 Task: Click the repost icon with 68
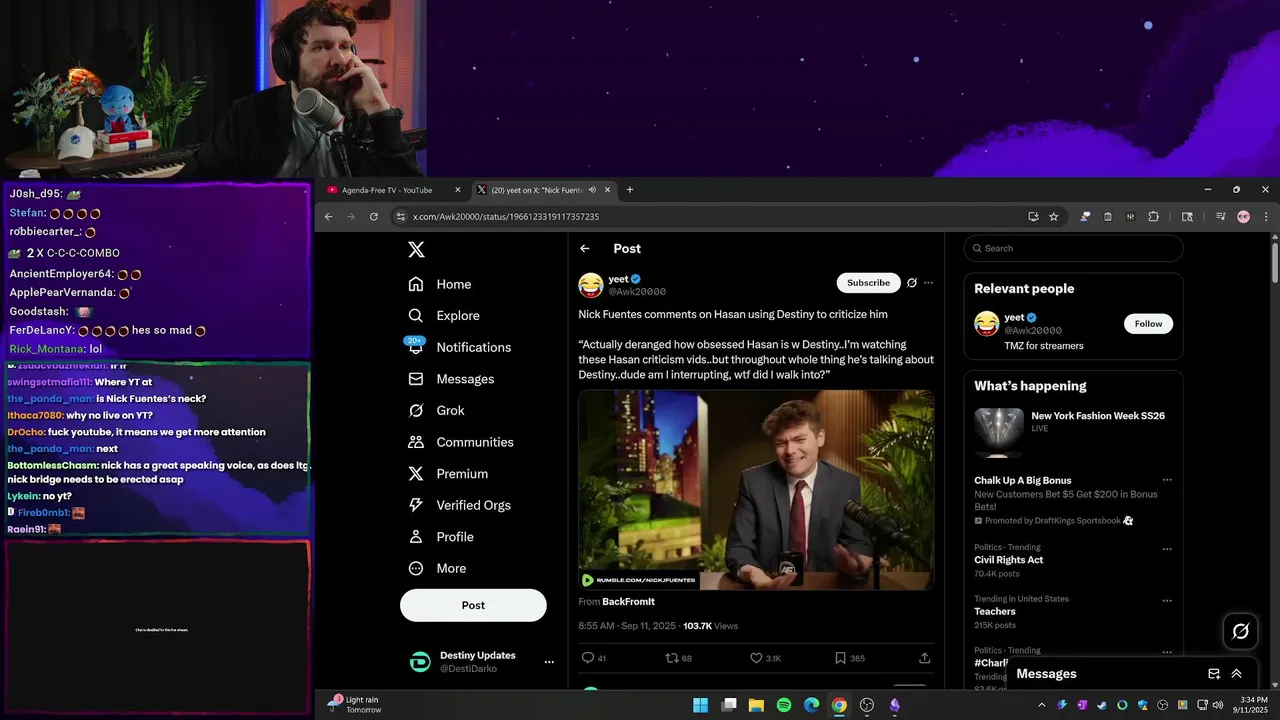[x=679, y=658]
